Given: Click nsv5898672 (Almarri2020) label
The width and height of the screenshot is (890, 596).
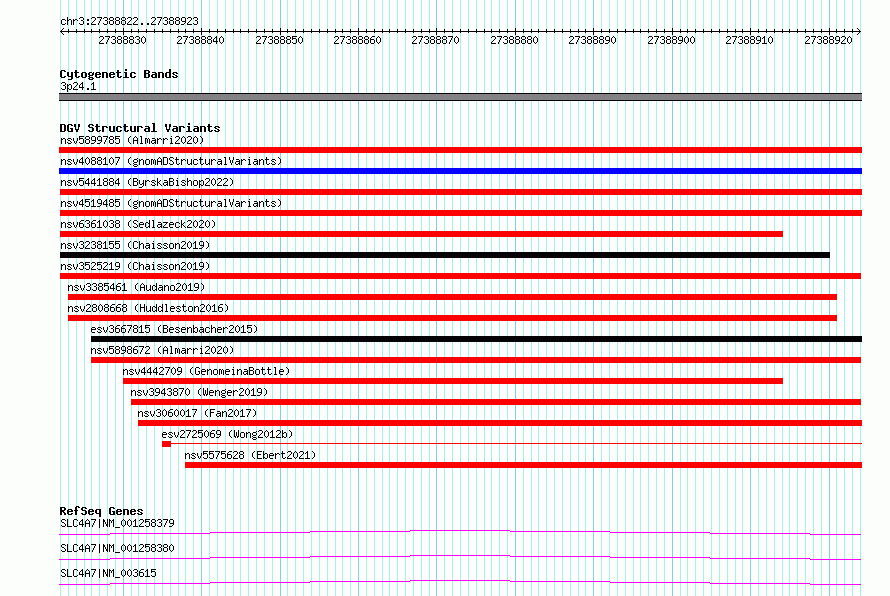Looking at the screenshot, I should pyautogui.click(x=162, y=350).
